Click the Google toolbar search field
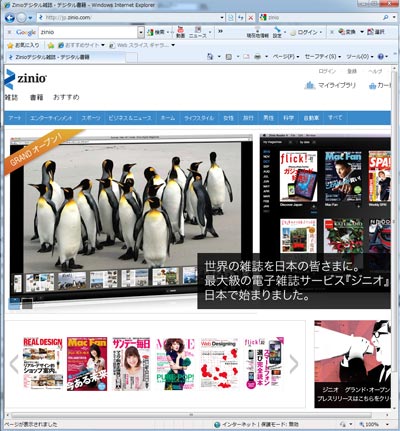 pos(88,32)
